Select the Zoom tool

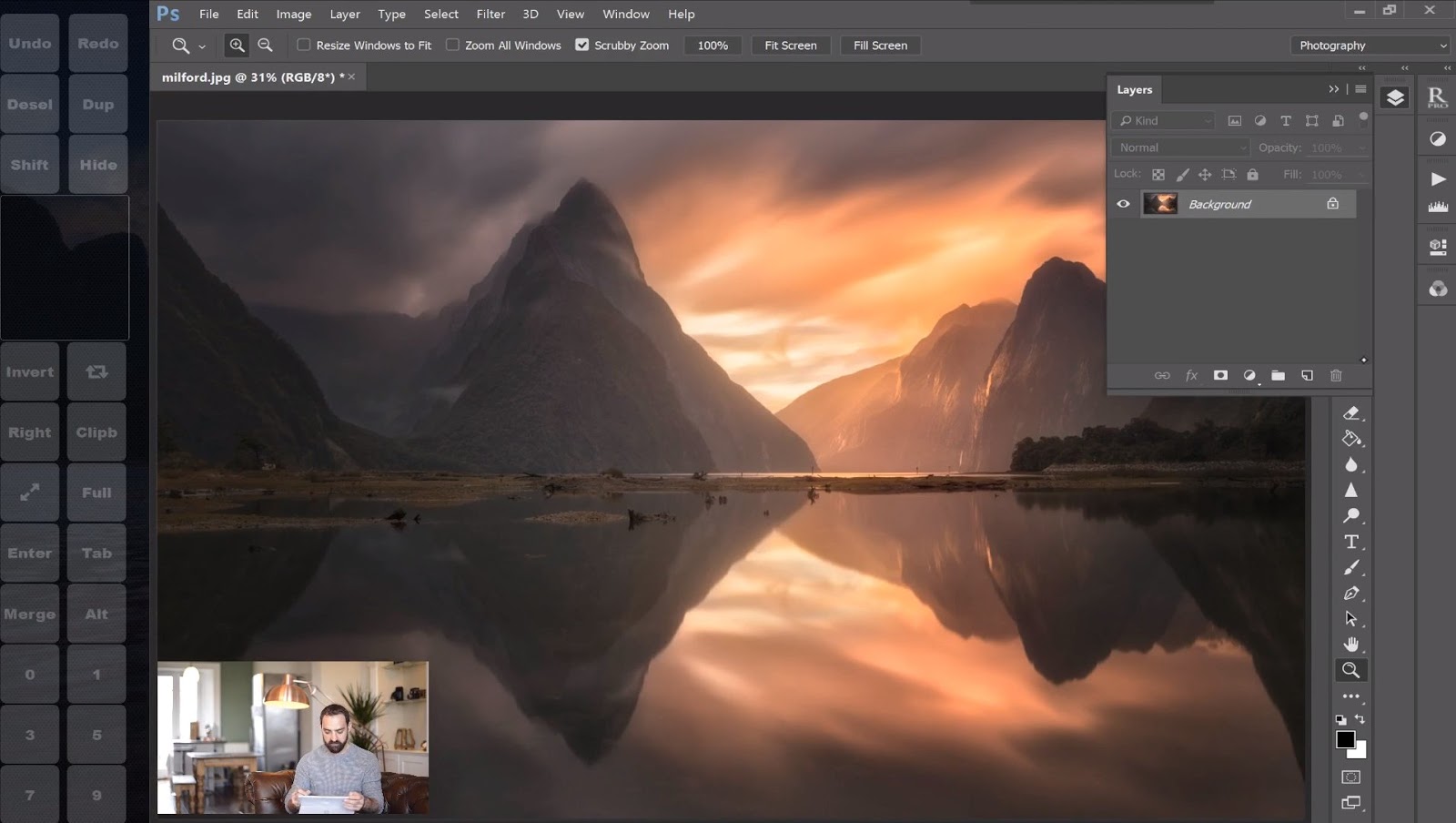[x=1352, y=670]
